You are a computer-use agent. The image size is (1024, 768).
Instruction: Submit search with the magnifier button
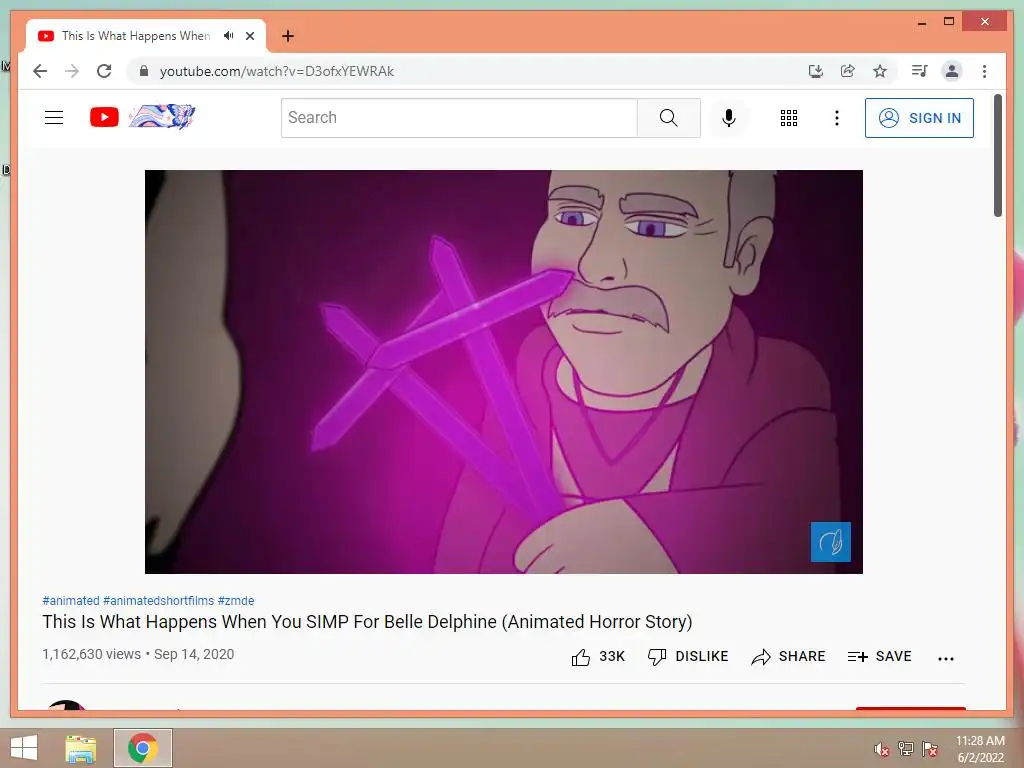[x=669, y=118]
